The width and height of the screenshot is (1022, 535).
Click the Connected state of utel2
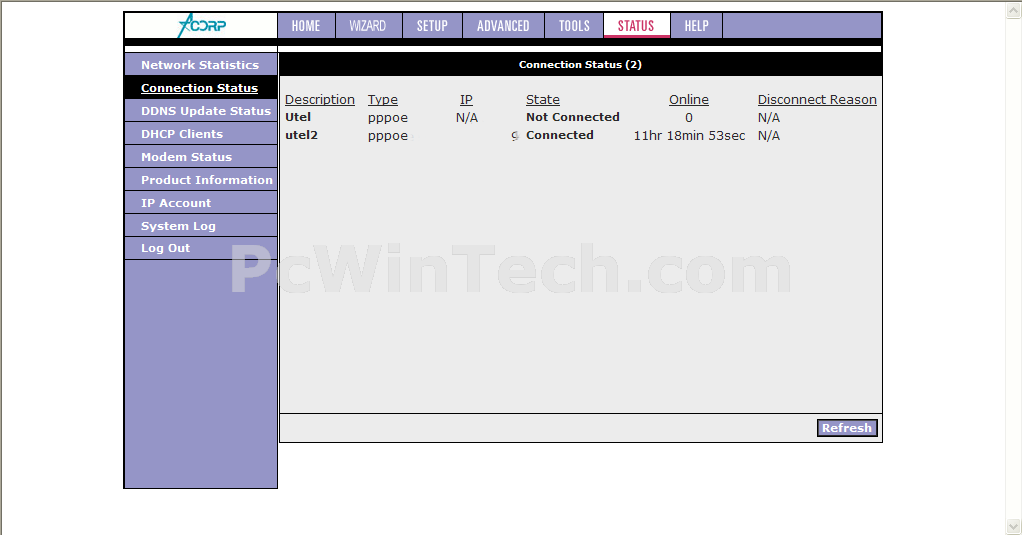(560, 136)
